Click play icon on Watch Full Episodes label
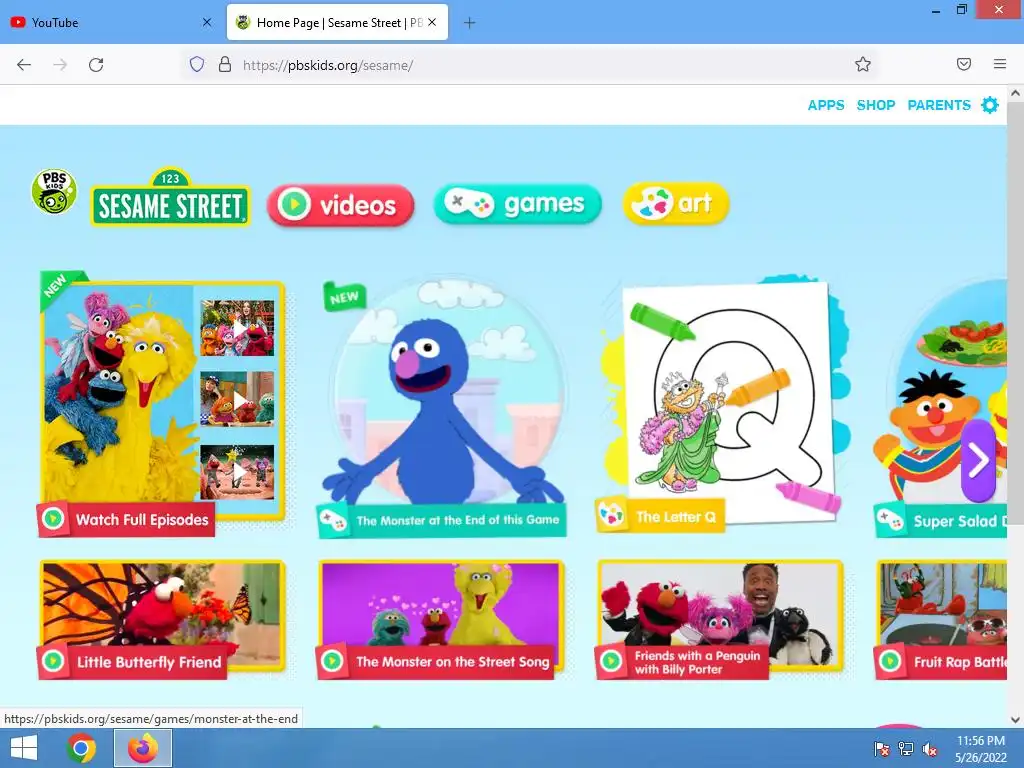 (53, 519)
